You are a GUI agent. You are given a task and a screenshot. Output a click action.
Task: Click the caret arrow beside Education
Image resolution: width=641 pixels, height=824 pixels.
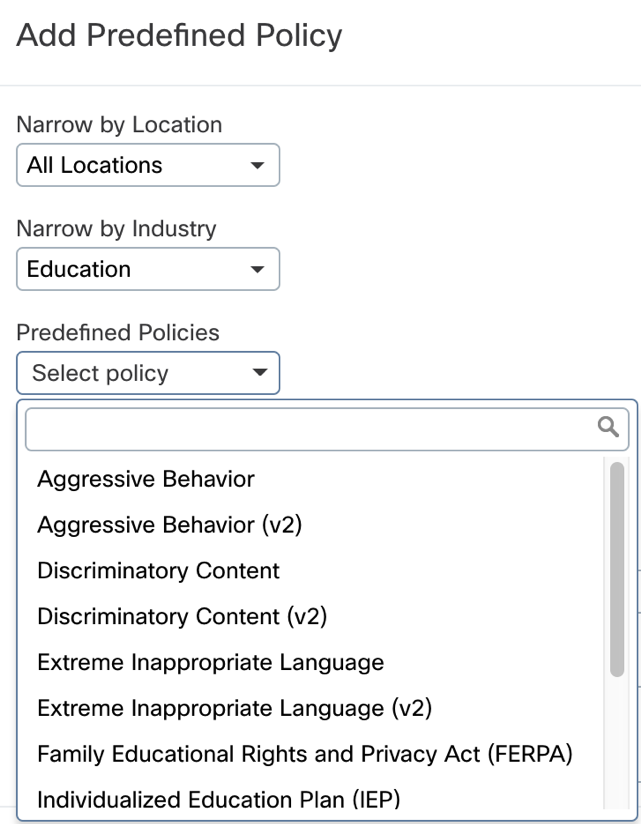tap(258, 269)
